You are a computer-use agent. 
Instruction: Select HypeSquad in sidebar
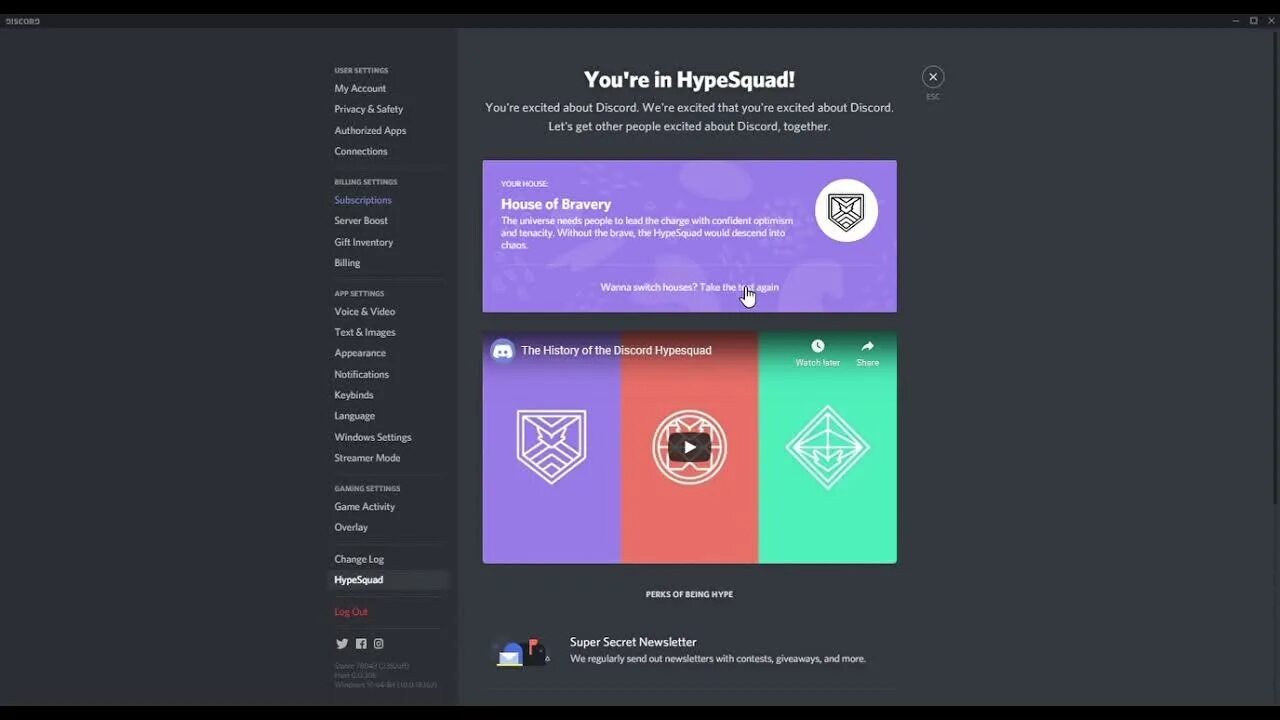[x=388, y=580]
